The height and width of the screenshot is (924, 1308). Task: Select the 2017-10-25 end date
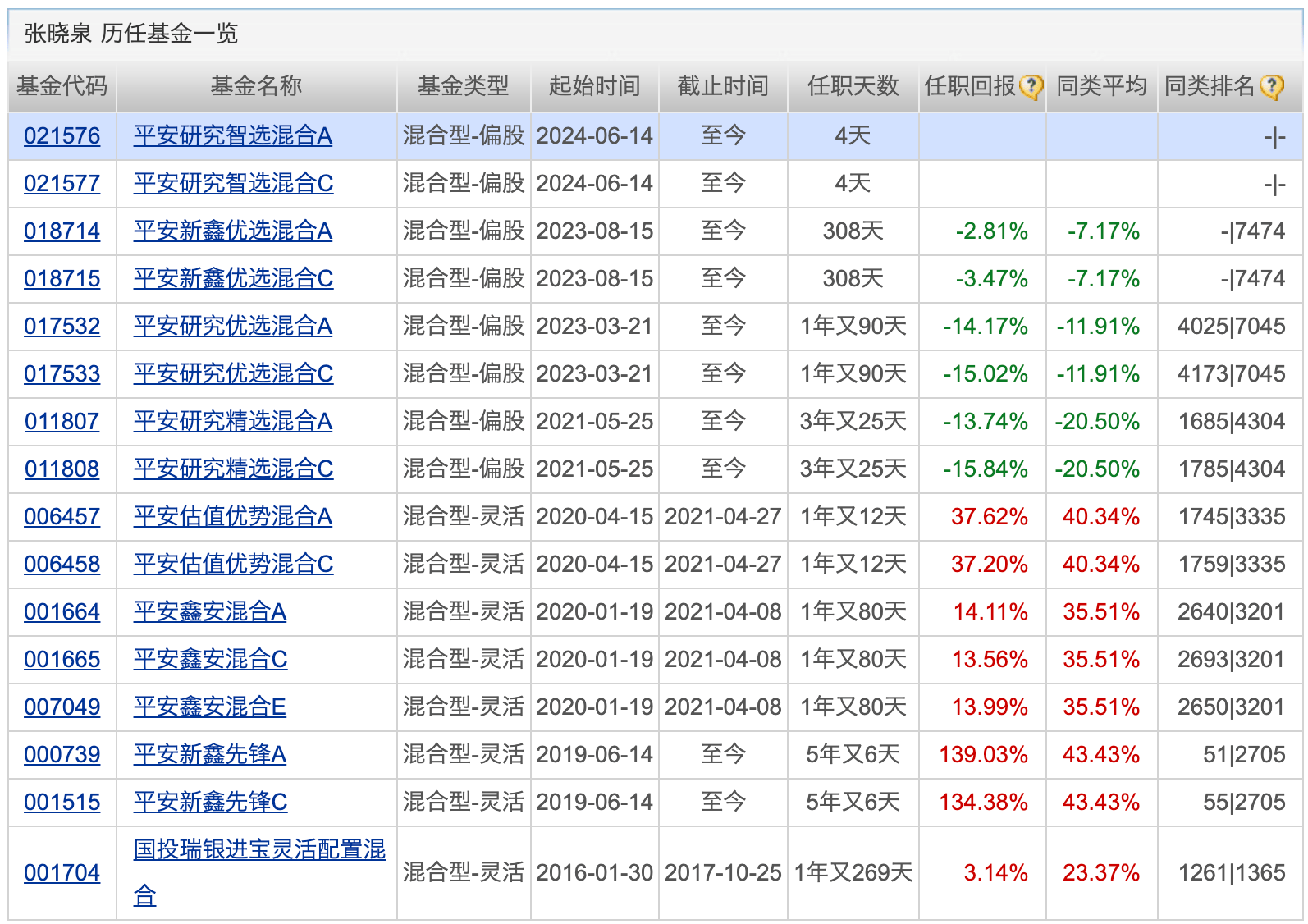coord(723,872)
